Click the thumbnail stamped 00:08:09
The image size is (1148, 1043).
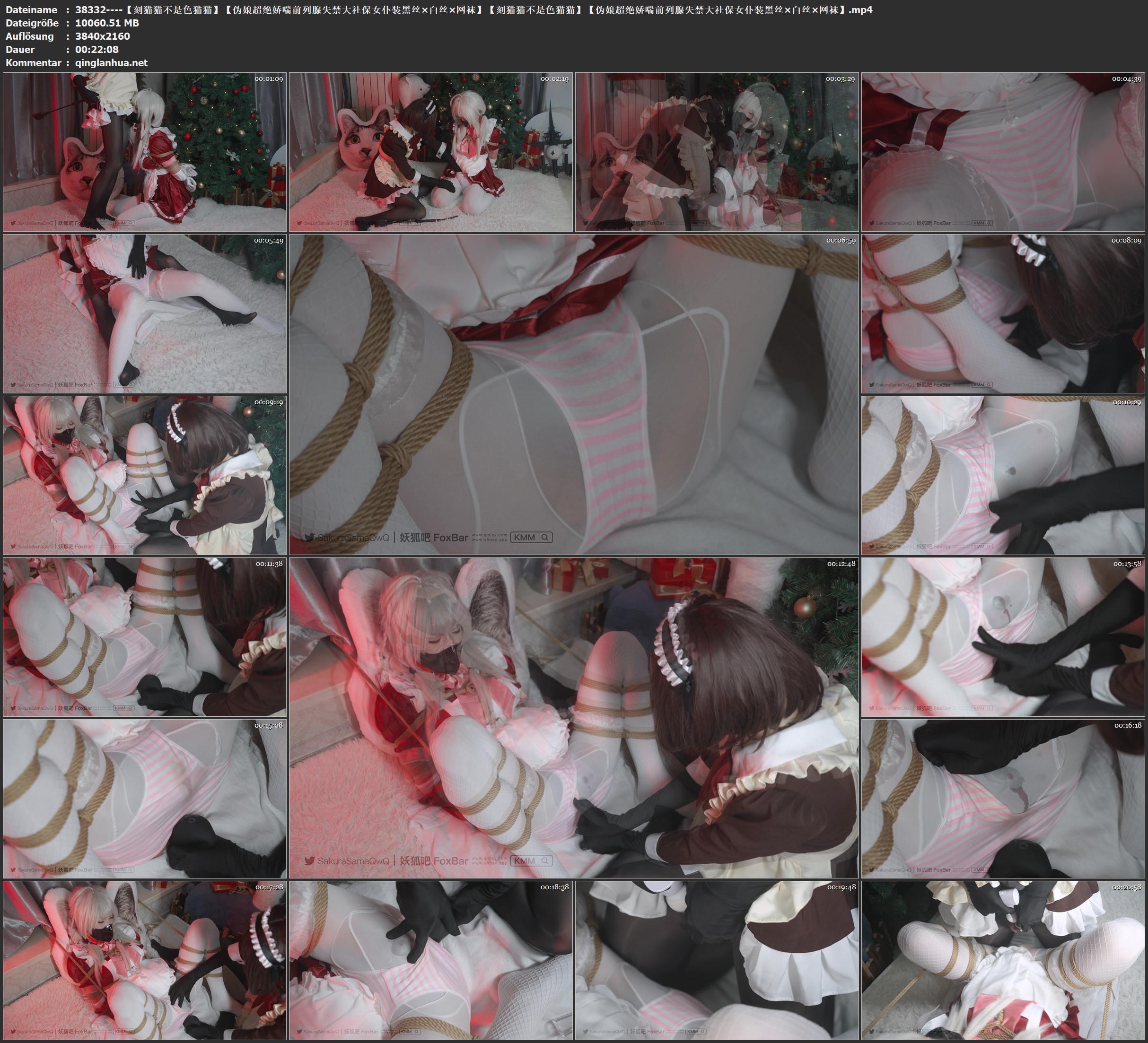click(1003, 313)
